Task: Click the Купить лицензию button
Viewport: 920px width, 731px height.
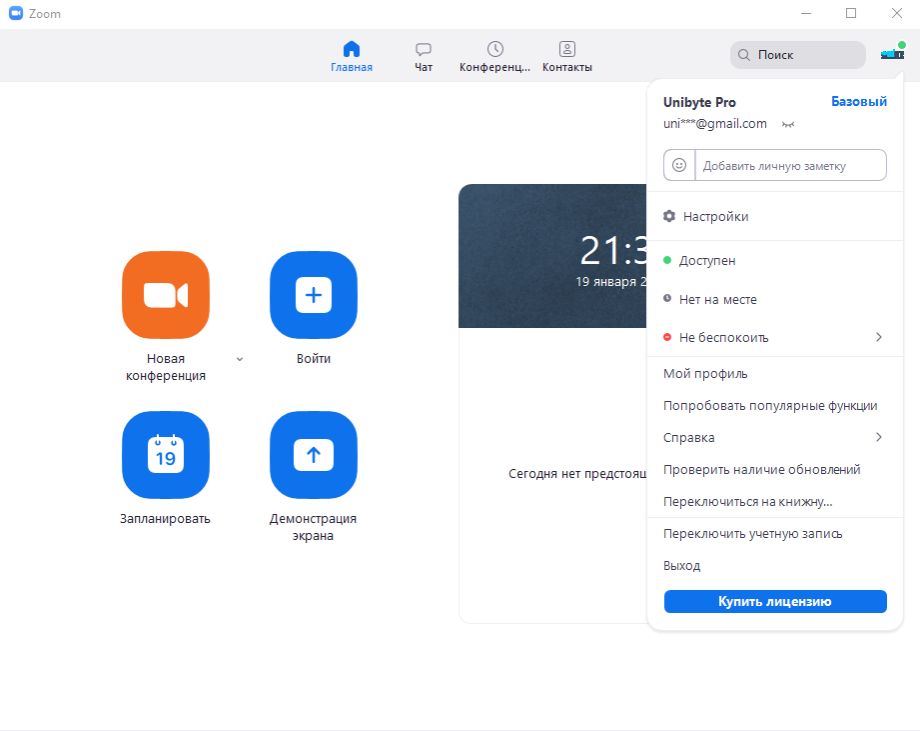Action: point(775,601)
